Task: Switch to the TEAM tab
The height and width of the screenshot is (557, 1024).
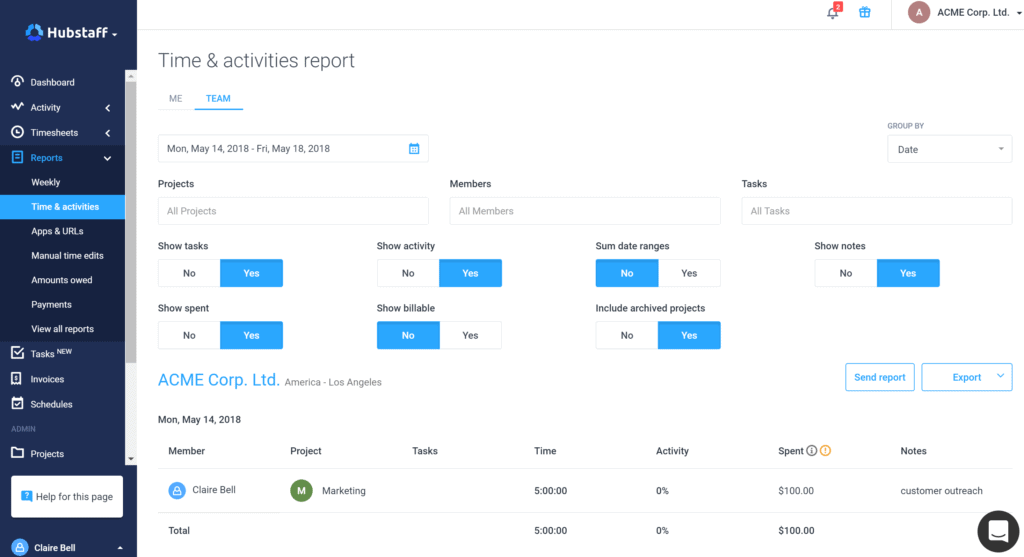Action: click(218, 99)
